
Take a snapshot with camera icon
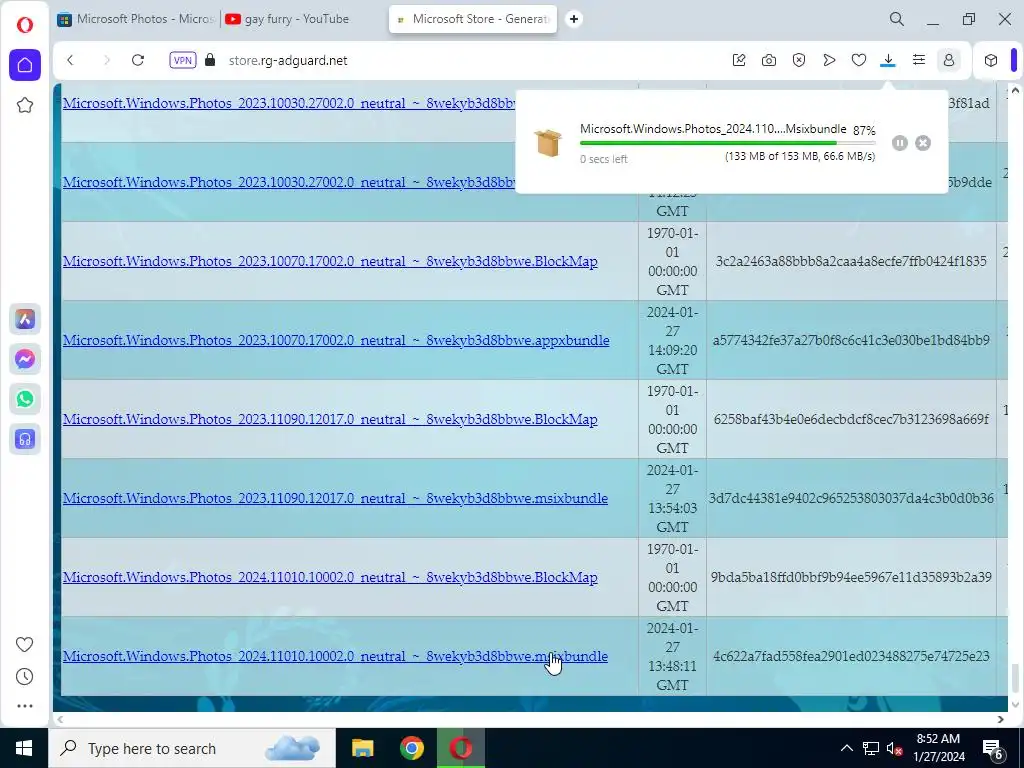[x=769, y=60]
